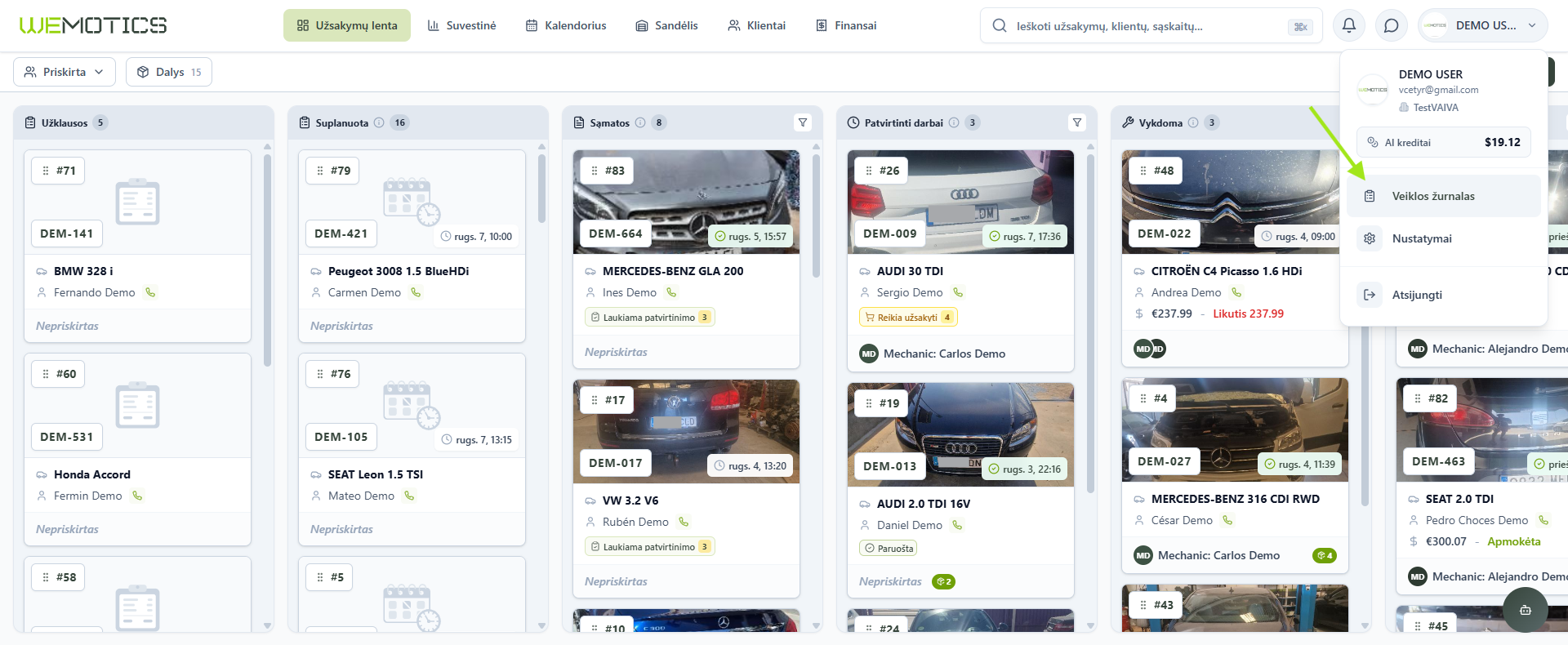1568x645 pixels.
Task: Click Peugeot 3008 1.5 BlueHDi title
Action: pos(399,271)
